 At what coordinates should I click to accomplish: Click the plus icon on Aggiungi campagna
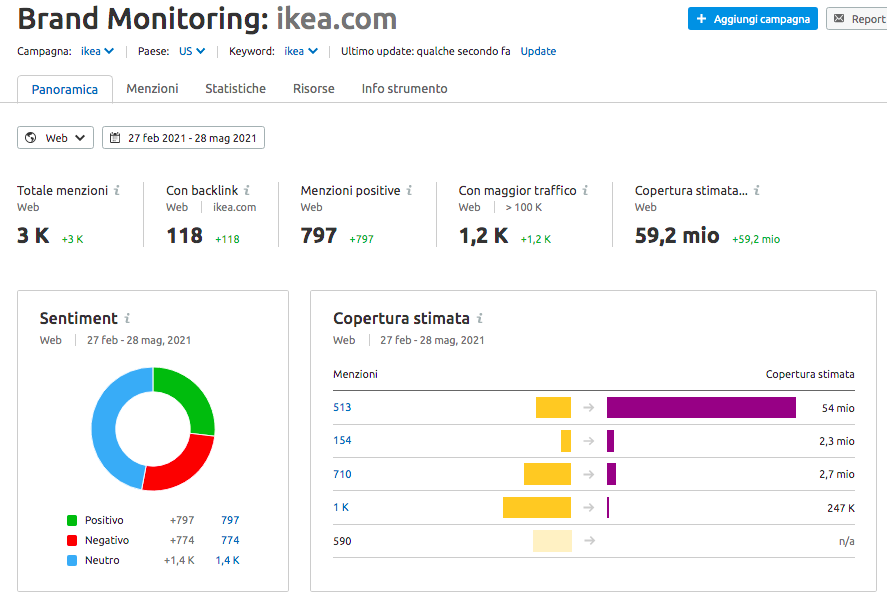coord(701,19)
